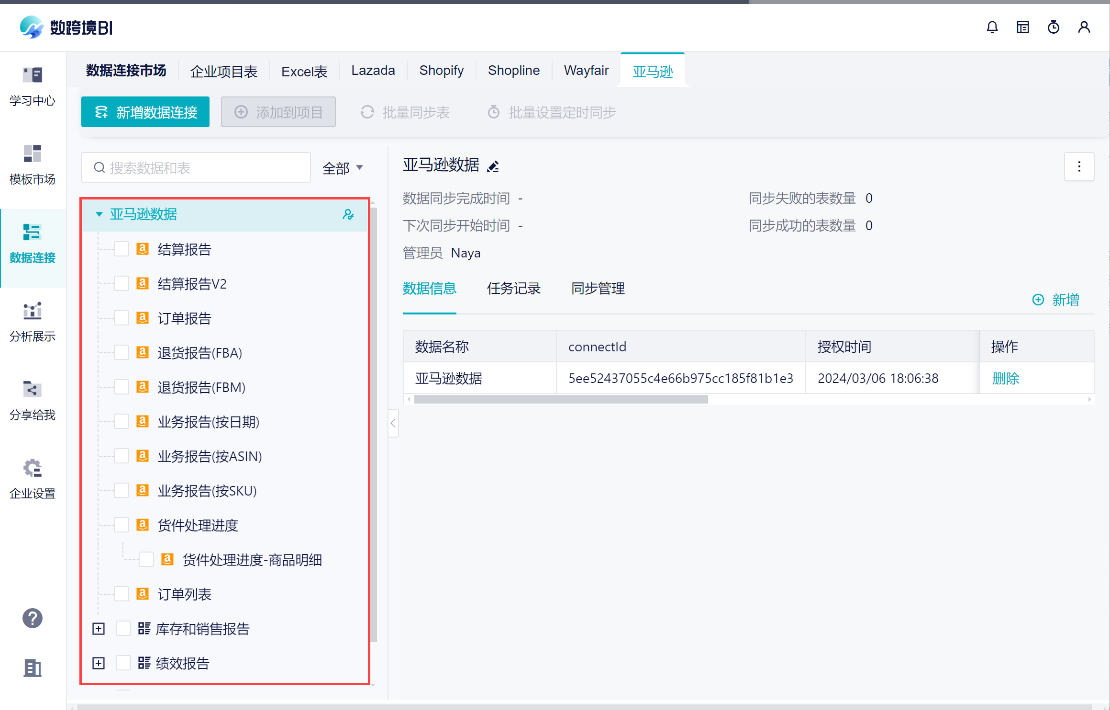Open 模板市场 in the sidebar
This screenshot has height=710, width=1110.
[x=32, y=164]
